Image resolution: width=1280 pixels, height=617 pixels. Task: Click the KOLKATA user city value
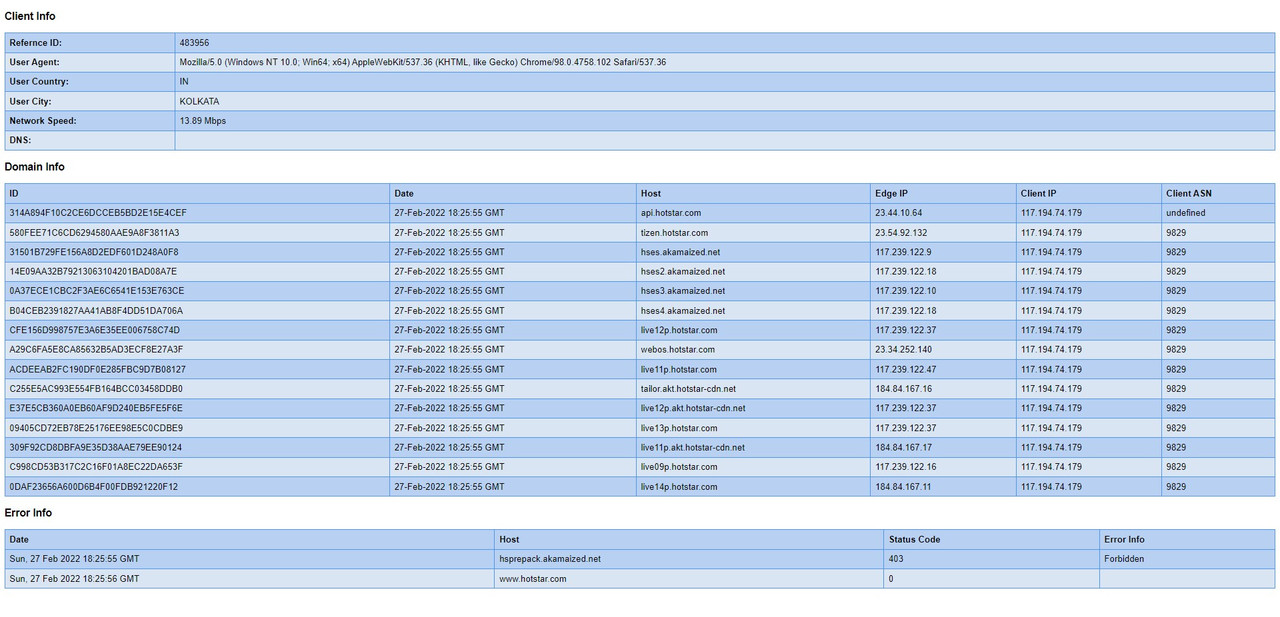(x=199, y=101)
